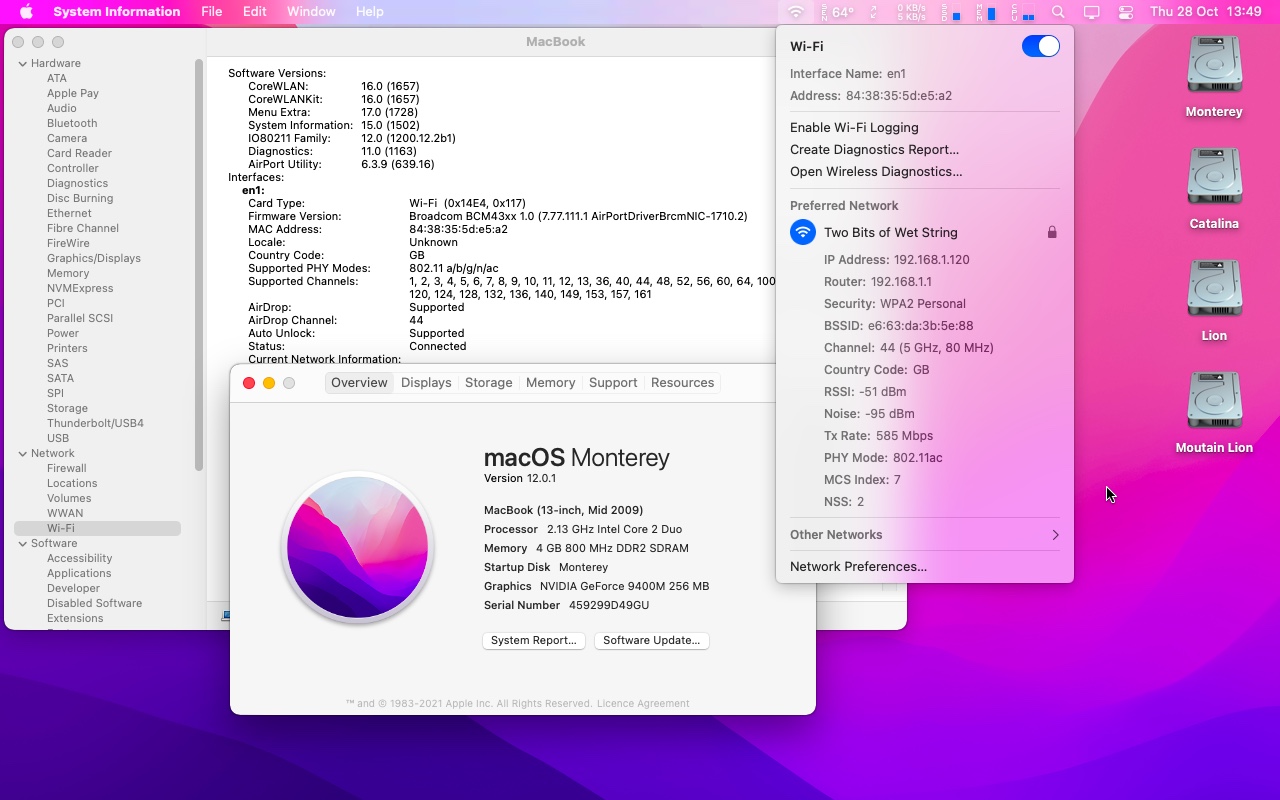1280x800 pixels.
Task: Collapse the Software section in sidebar
Action: (23, 543)
